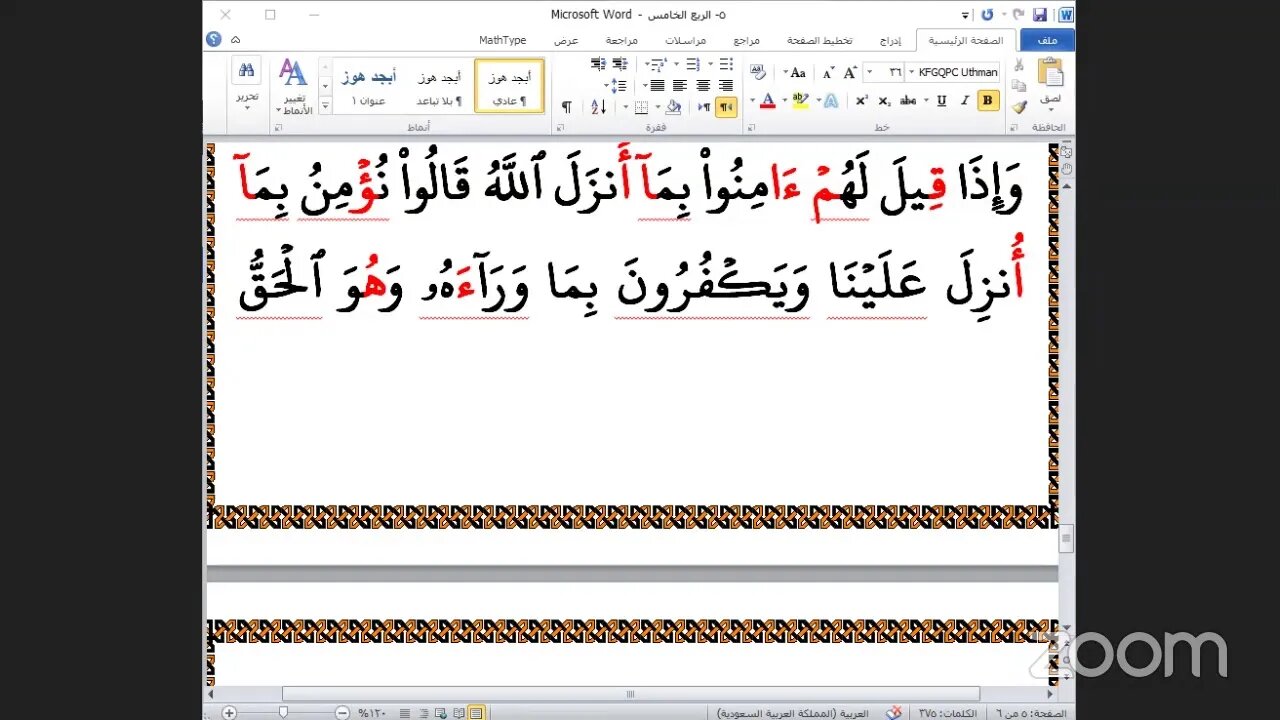The image size is (1280, 720).
Task: Decrease font size with Shrink Font
Action: pos(828,72)
